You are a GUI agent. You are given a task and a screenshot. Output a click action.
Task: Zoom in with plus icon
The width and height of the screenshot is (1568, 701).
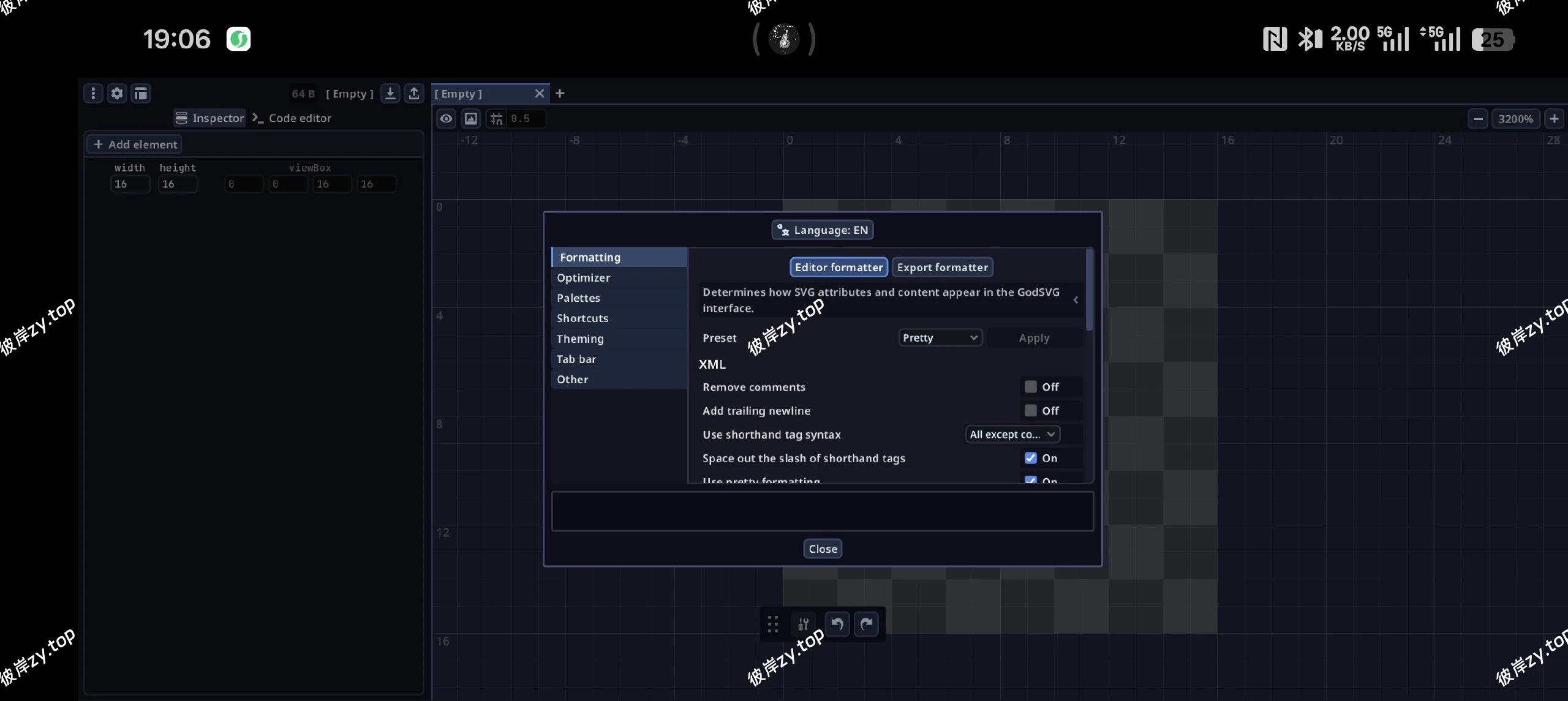coord(1554,118)
